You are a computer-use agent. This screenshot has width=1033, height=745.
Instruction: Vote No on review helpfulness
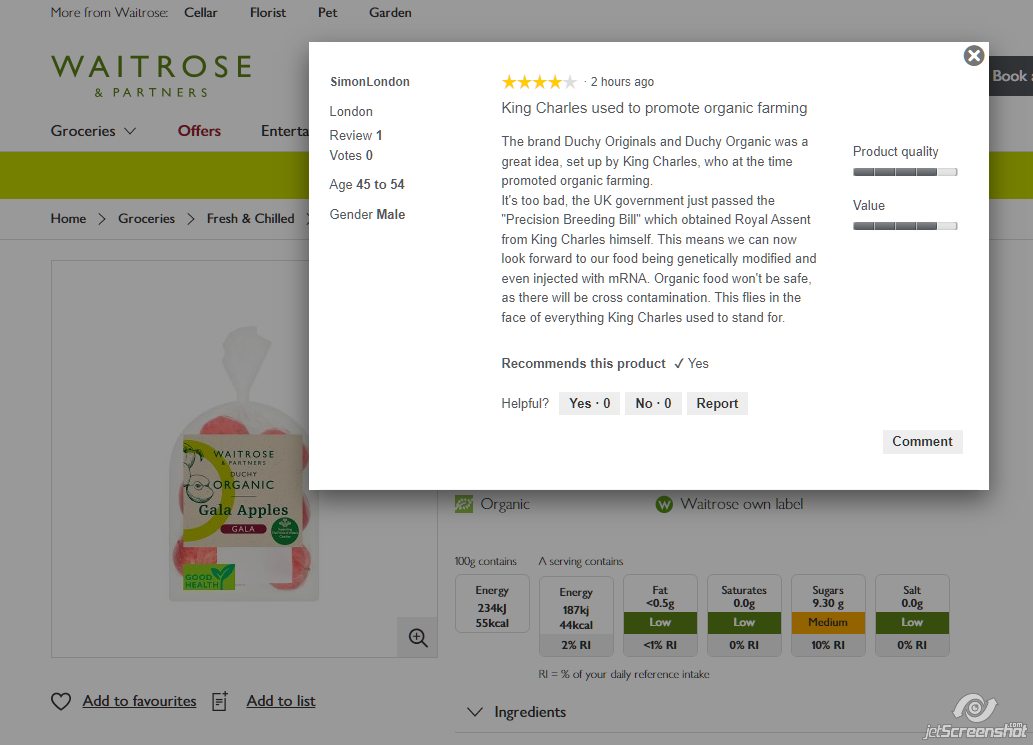[653, 404]
